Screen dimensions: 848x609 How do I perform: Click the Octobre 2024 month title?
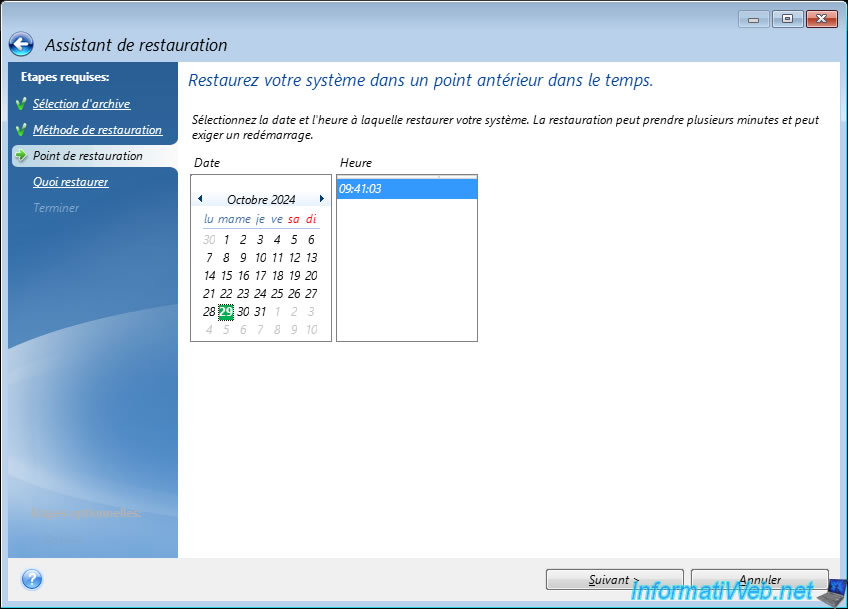tap(261, 200)
